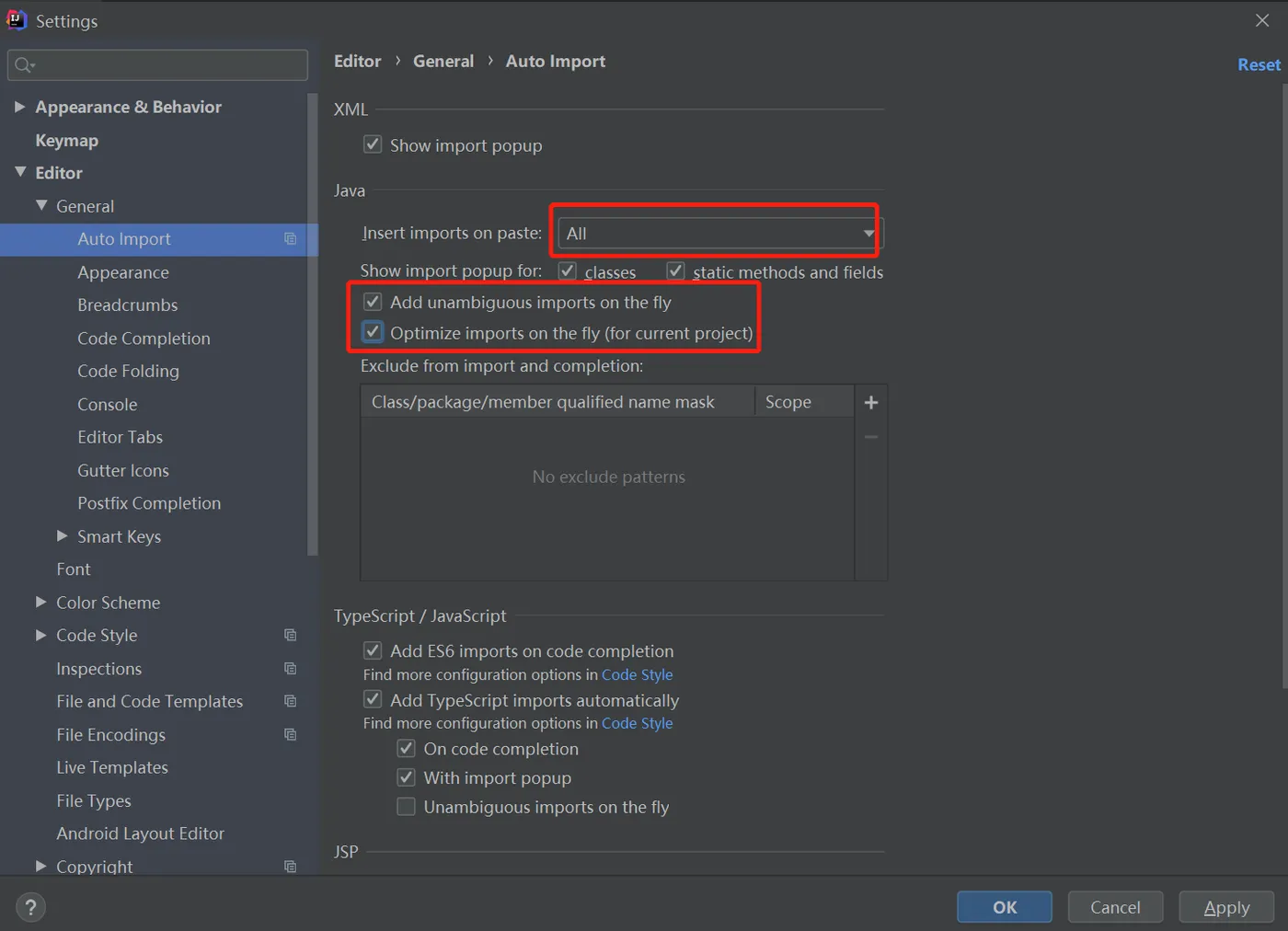Click the Reset link
The width and height of the screenshot is (1288, 931).
click(x=1259, y=64)
